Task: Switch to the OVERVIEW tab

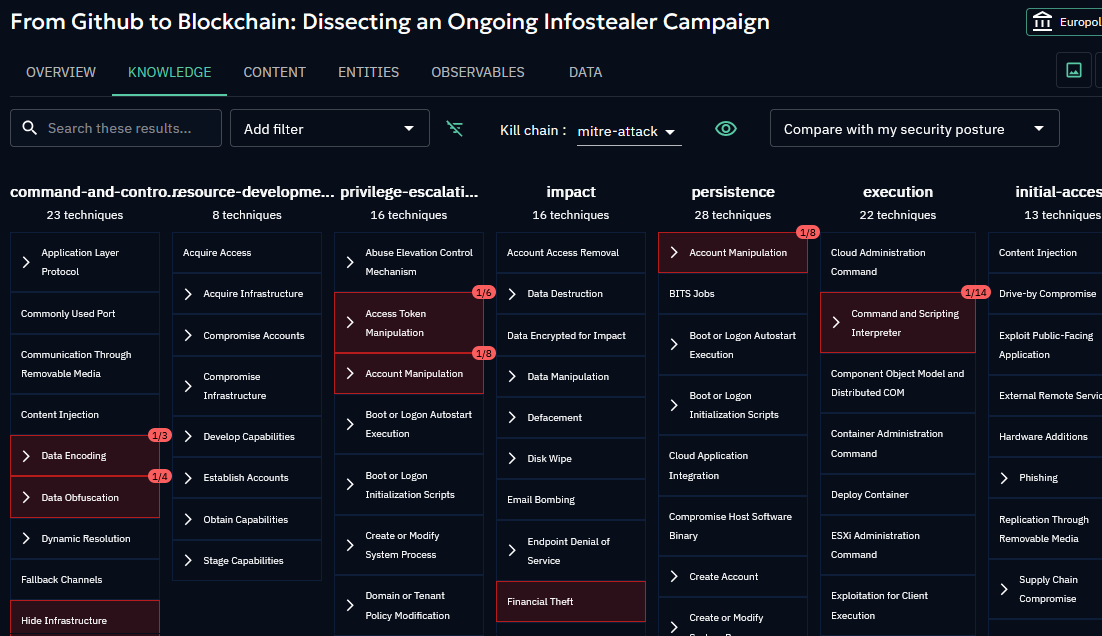Action: pos(61,72)
